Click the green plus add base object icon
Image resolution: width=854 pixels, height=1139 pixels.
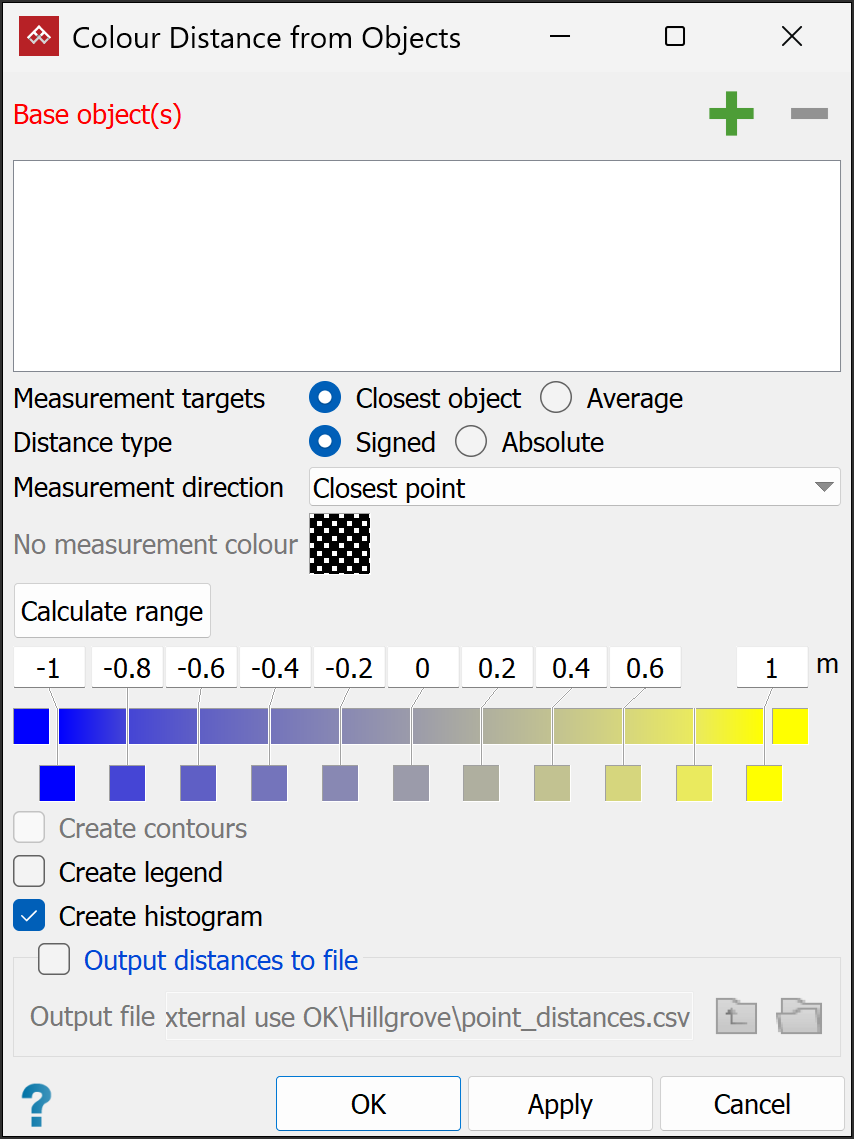[x=731, y=114]
